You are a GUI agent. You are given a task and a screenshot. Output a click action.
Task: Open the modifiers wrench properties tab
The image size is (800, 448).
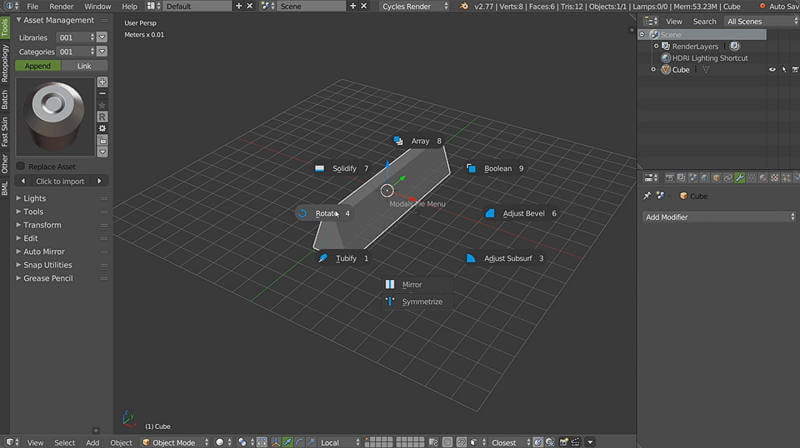pyautogui.click(x=740, y=178)
